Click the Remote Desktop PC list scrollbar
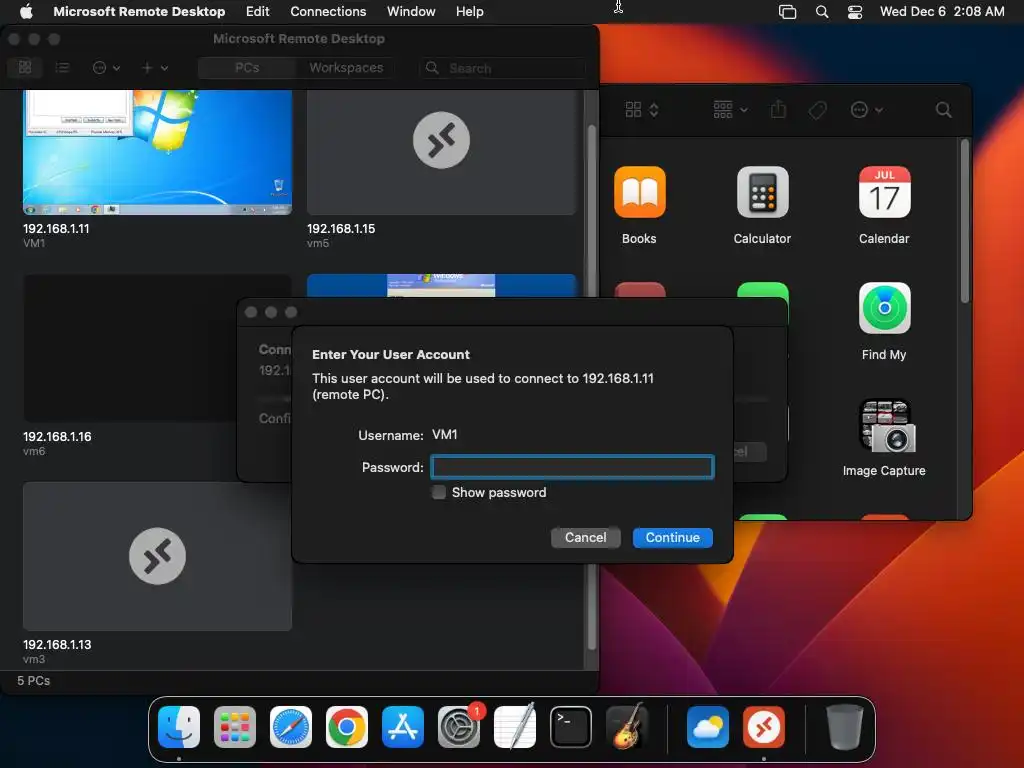1024x768 pixels. tap(592, 387)
